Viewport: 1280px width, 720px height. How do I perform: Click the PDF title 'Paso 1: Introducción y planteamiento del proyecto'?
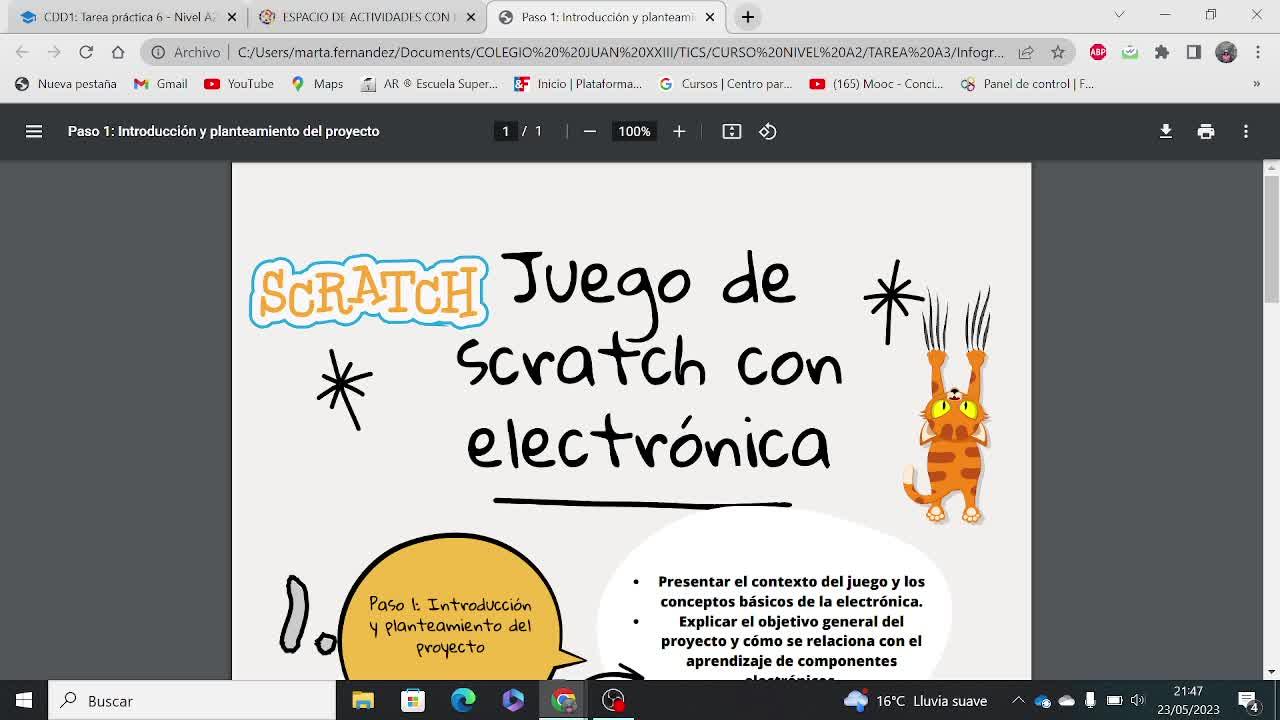(x=223, y=131)
